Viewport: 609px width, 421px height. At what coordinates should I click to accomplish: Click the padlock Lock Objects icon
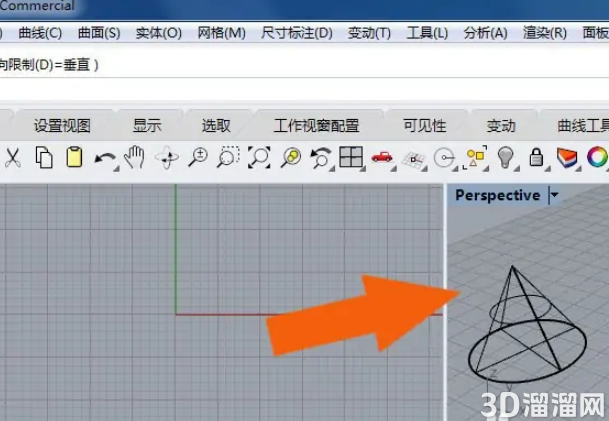pos(536,157)
